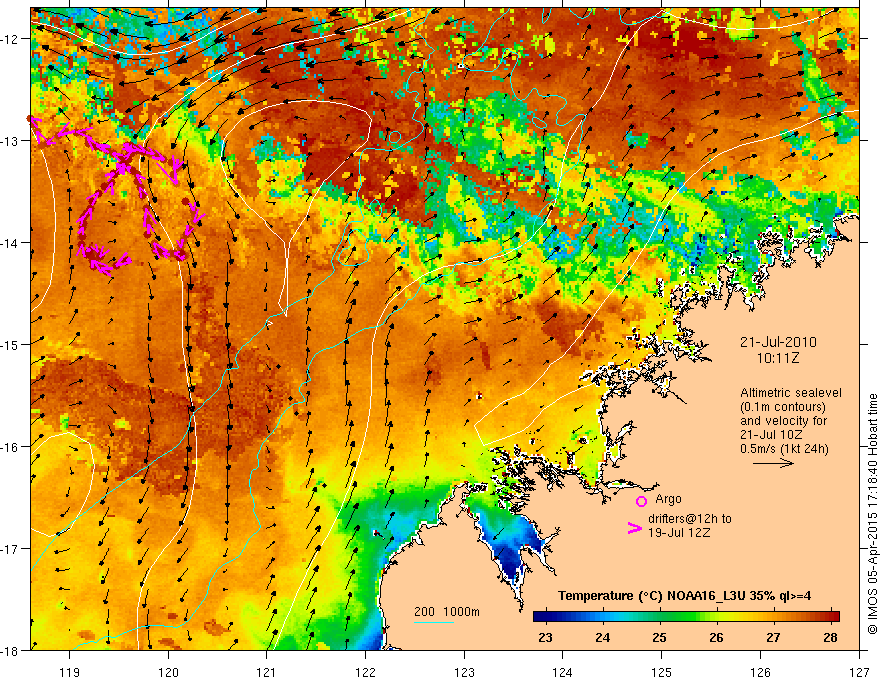Click latitude axis label -18
880x680 pixels.
point(11,650)
